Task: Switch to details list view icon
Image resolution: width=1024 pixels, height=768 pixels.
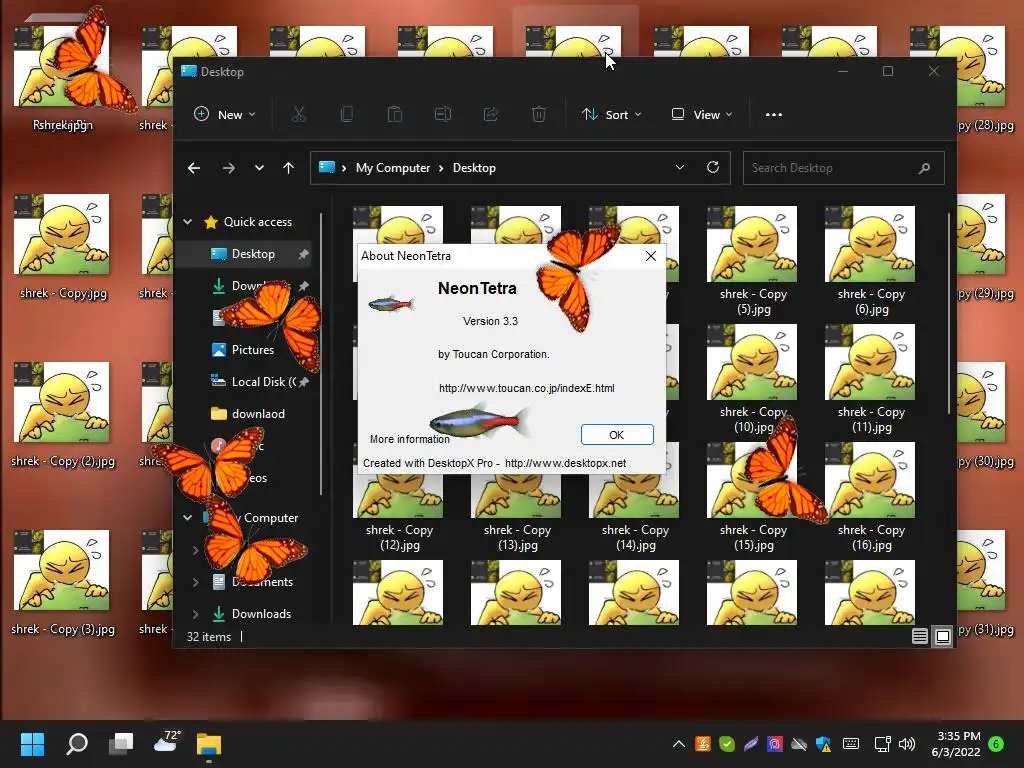Action: (x=920, y=635)
